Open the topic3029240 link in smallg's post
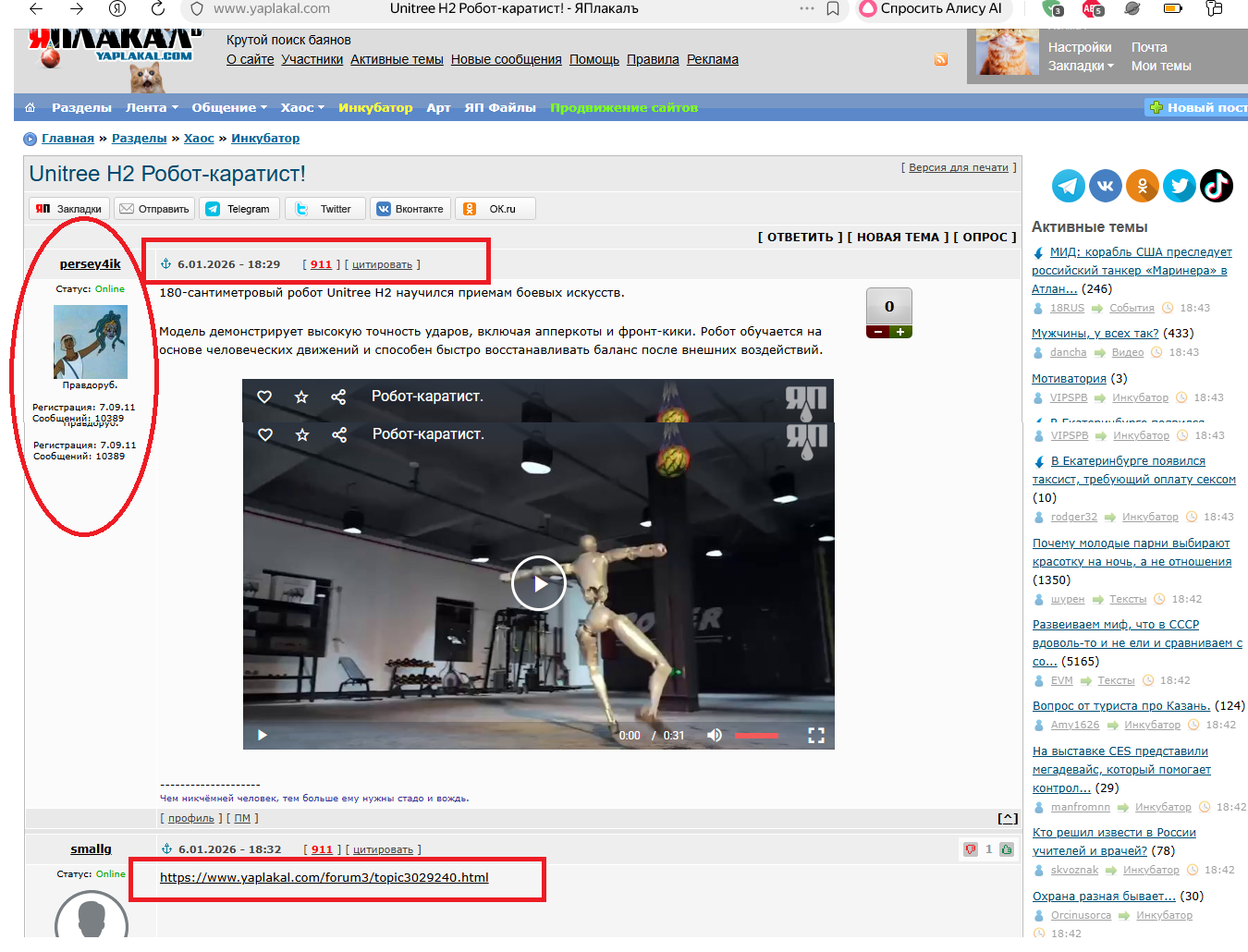The image size is (1248, 952). tap(324, 877)
